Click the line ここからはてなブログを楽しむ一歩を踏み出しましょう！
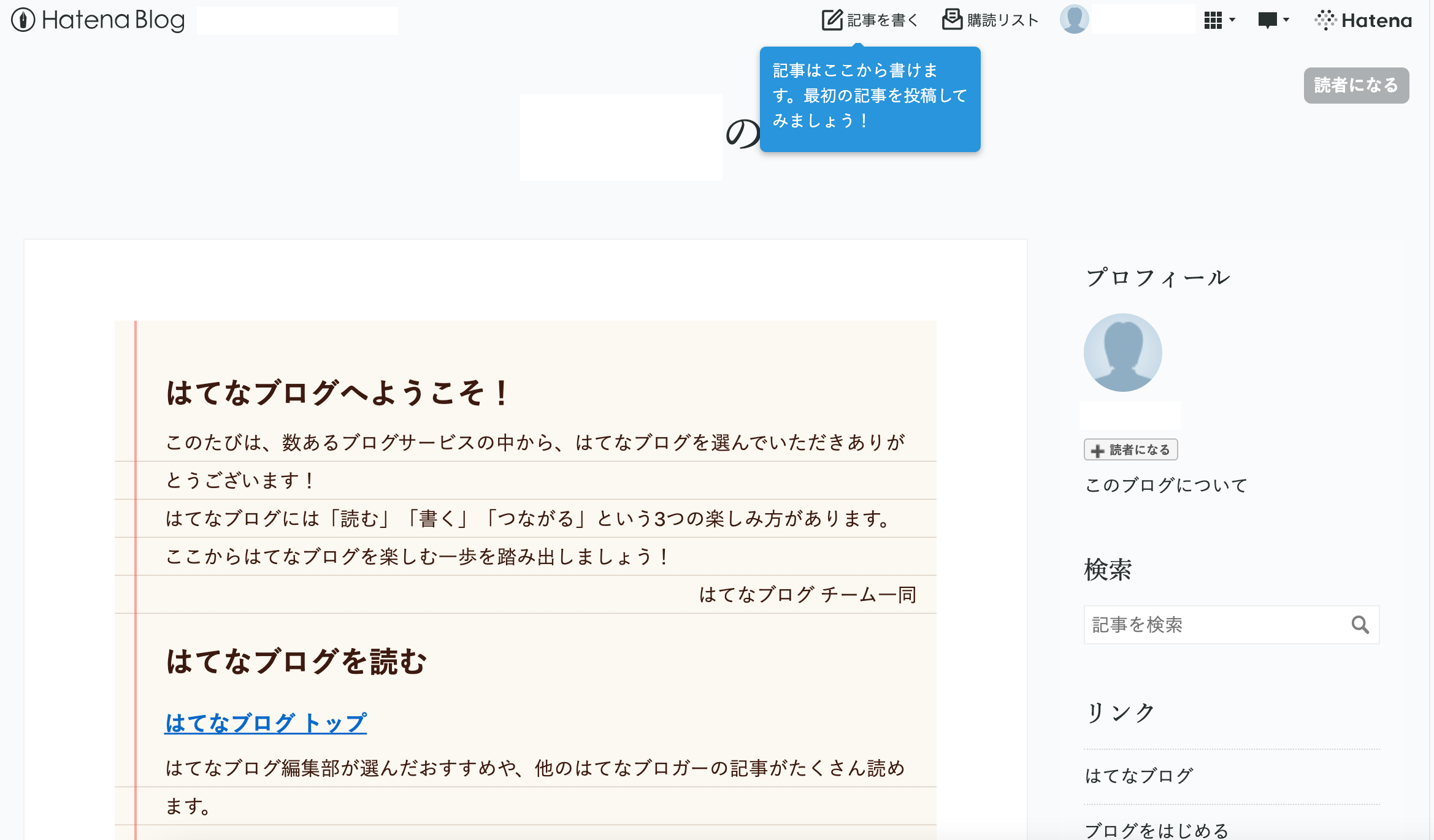This screenshot has width=1434, height=840. click(x=418, y=556)
